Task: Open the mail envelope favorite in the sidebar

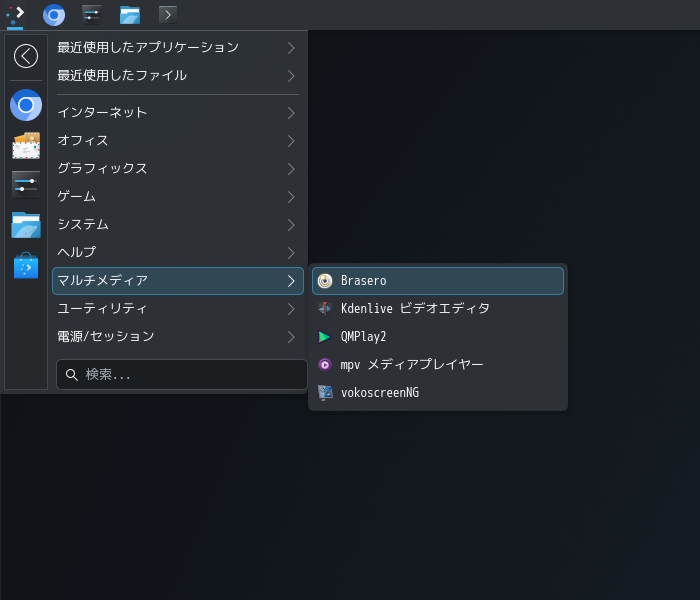Action: 26,145
